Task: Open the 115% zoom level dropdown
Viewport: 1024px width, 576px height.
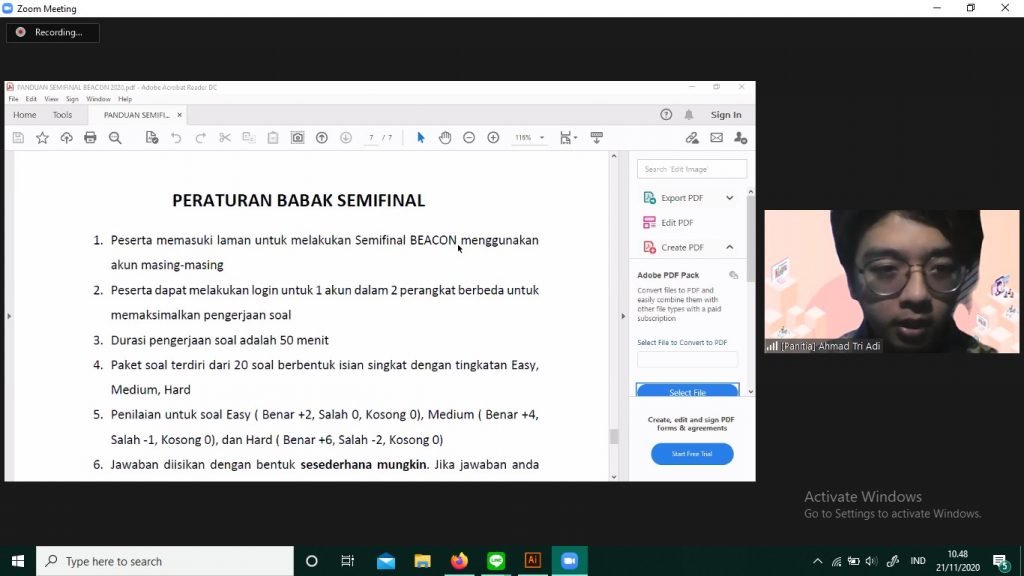Action: [x=530, y=138]
